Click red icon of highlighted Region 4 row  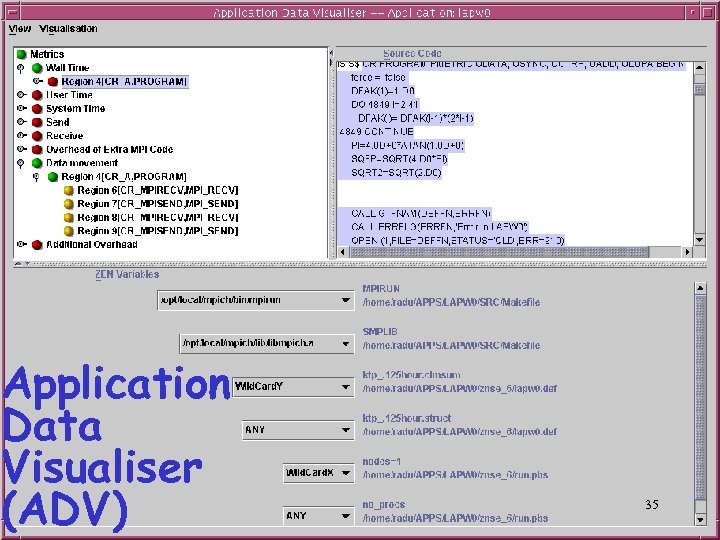pos(53,82)
